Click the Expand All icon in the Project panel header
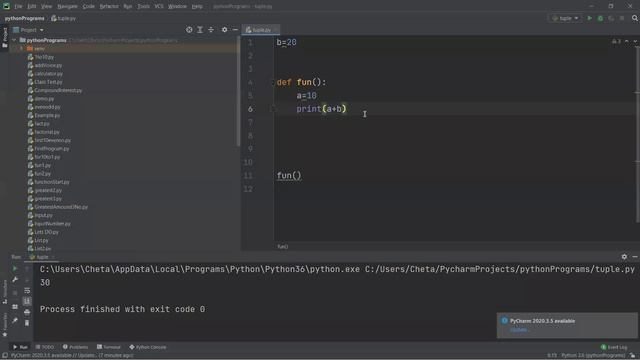The width and height of the screenshot is (640, 360). [200, 30]
